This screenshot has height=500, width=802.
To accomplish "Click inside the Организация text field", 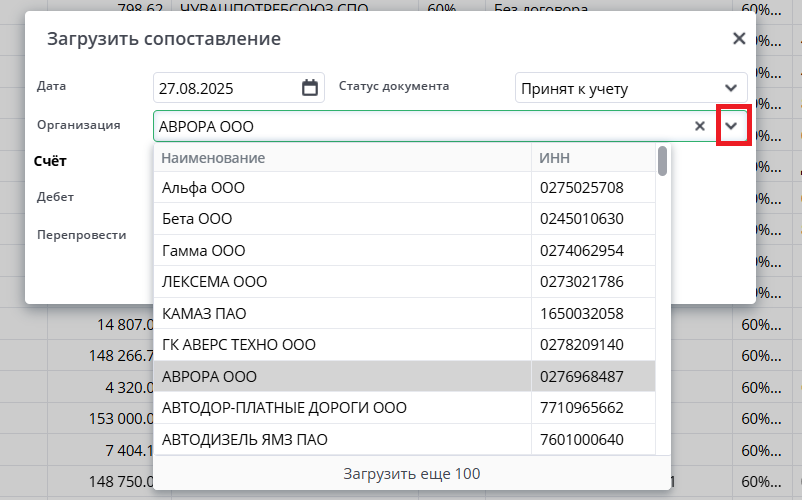I will point(420,127).
